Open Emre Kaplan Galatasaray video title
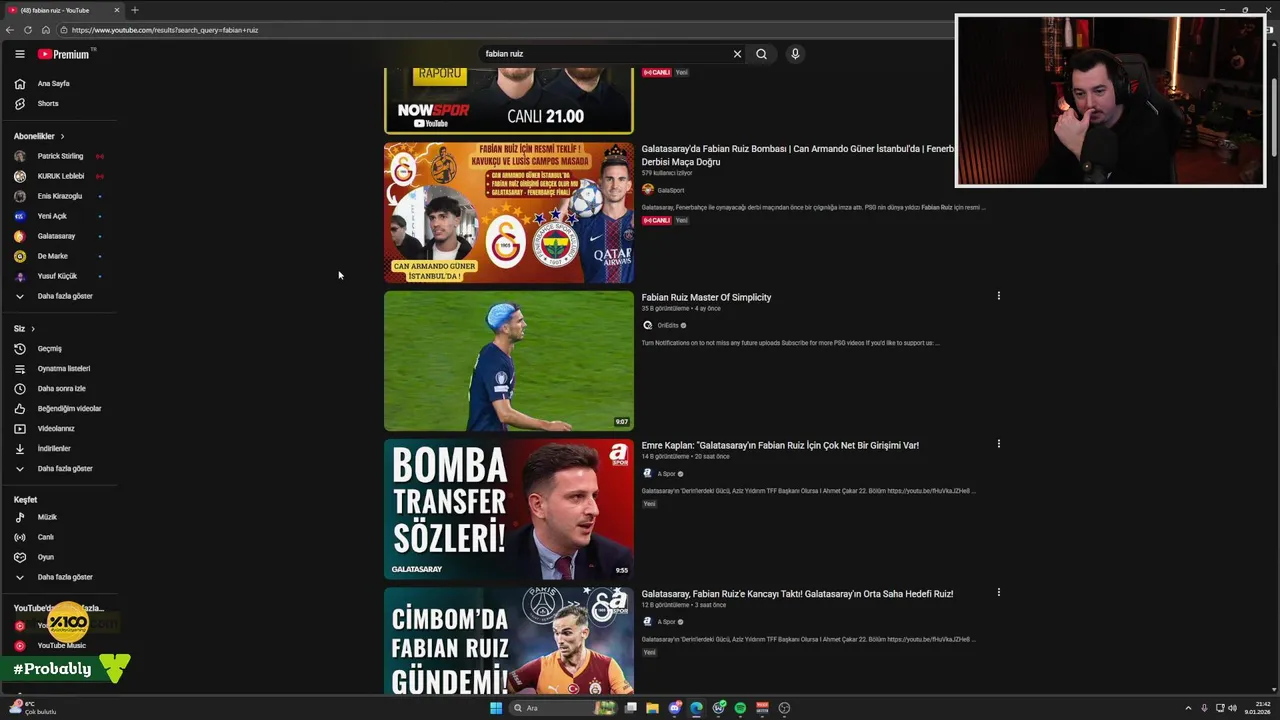This screenshot has height=720, width=1280. 780,445
